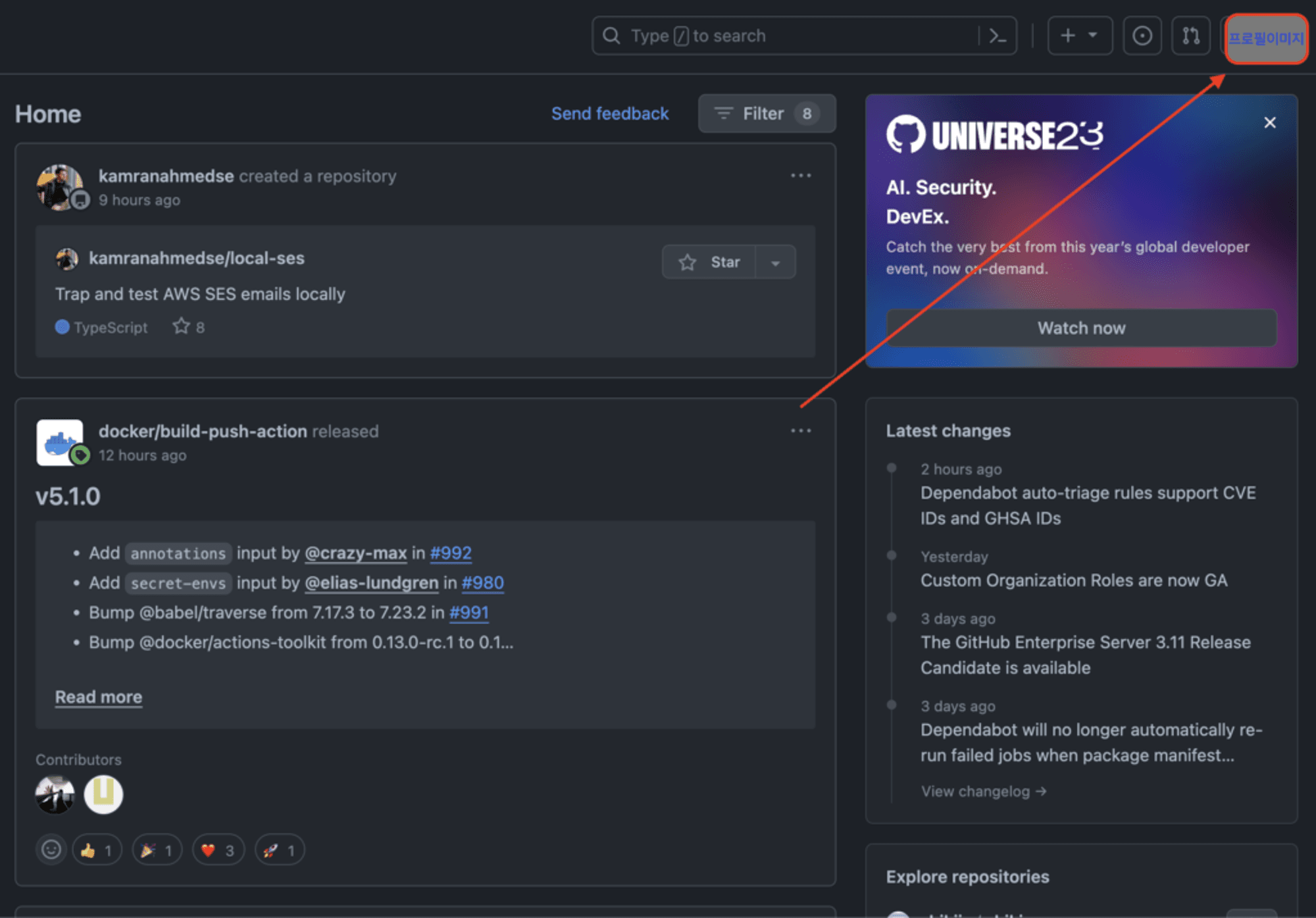1316x918 pixels.
Task: Open the Issues circle-dot icon
Action: tap(1142, 36)
